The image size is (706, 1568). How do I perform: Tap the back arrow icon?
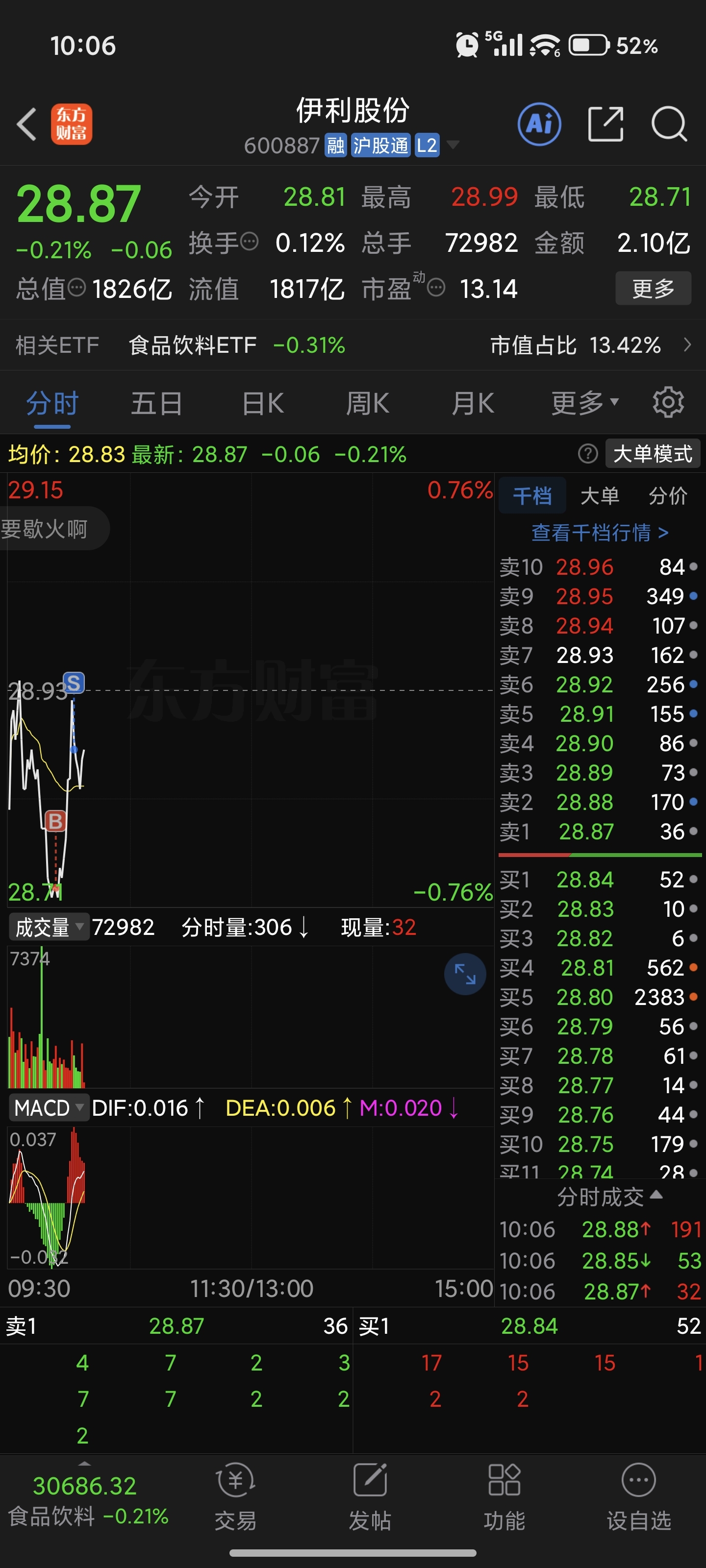pos(27,124)
